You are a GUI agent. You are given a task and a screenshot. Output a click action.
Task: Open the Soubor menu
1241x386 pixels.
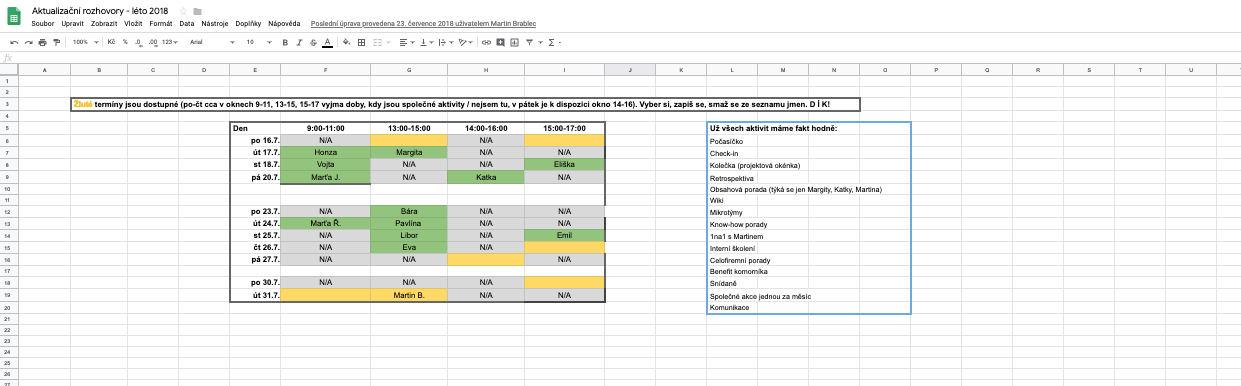click(44, 22)
